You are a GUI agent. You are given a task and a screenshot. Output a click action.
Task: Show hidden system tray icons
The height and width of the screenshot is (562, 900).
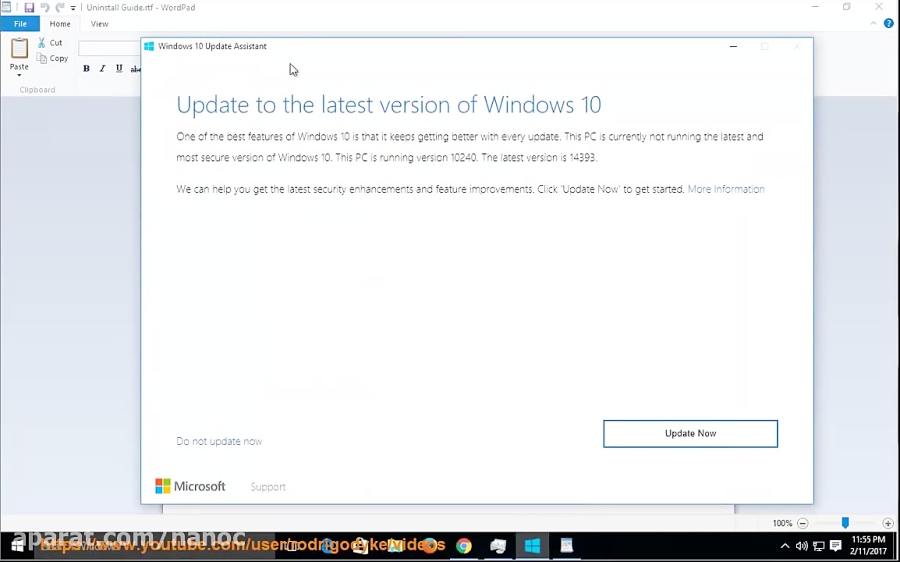(785, 545)
